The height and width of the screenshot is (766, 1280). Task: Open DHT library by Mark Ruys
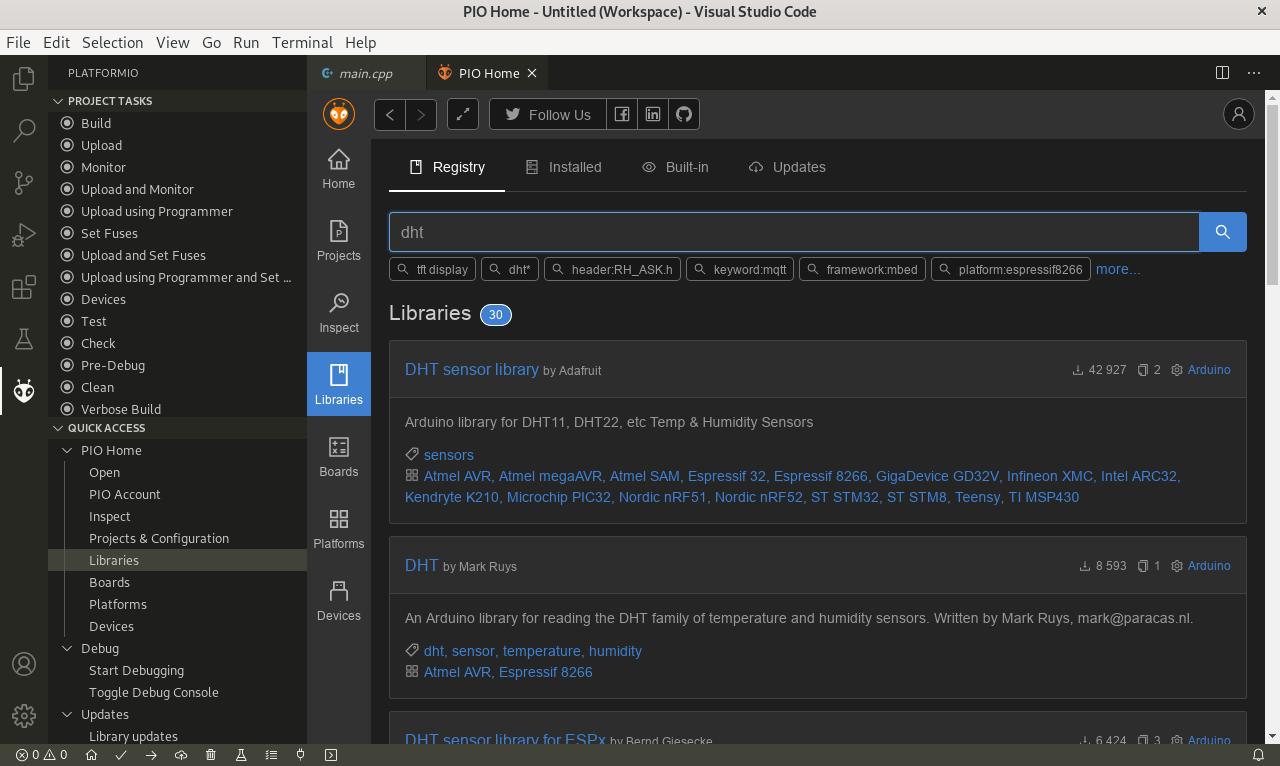(x=421, y=565)
